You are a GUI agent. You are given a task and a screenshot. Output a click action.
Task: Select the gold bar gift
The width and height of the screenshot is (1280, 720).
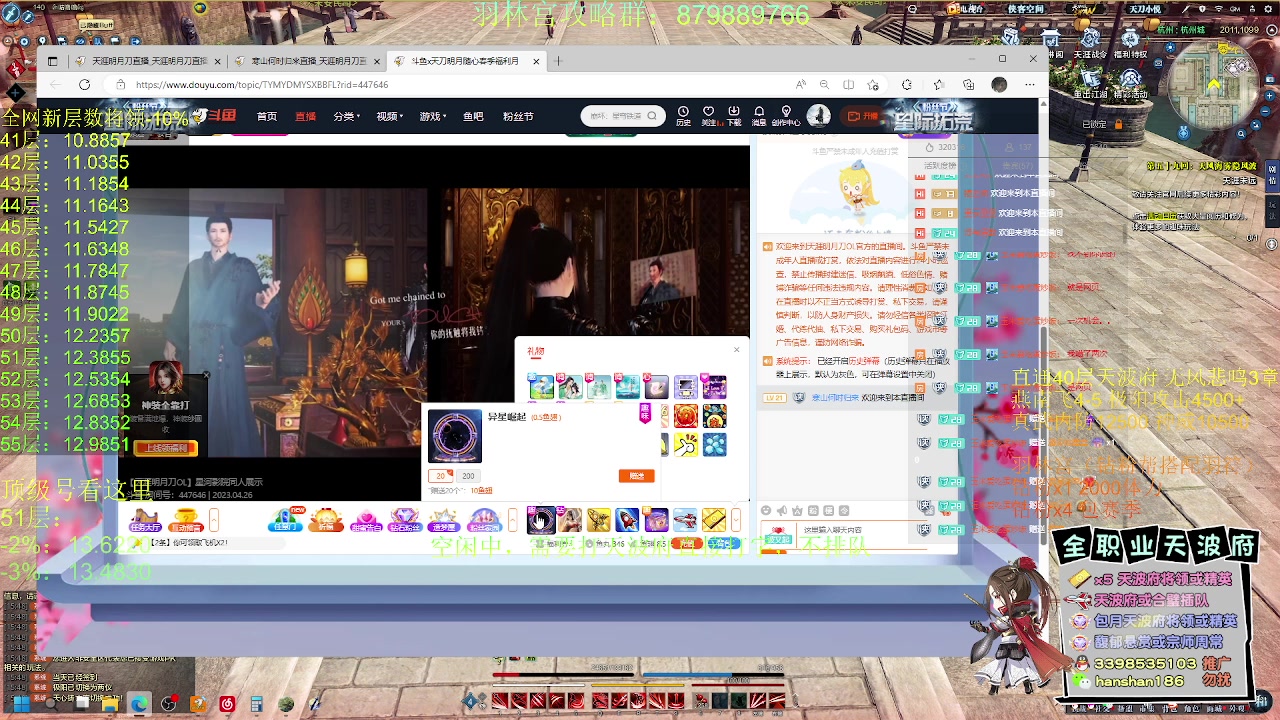coord(714,520)
